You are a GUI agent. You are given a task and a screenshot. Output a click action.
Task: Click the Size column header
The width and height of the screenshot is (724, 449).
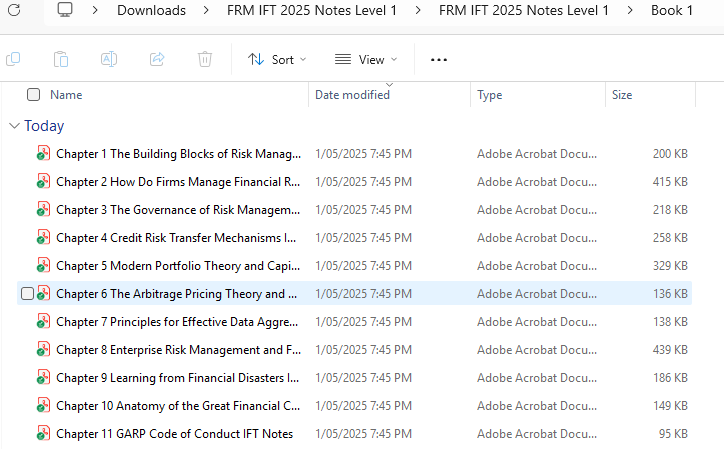coord(622,95)
